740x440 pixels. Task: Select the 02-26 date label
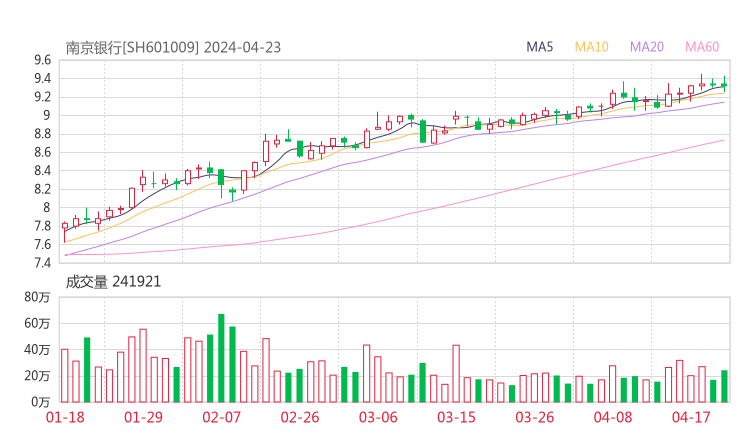[300, 417]
